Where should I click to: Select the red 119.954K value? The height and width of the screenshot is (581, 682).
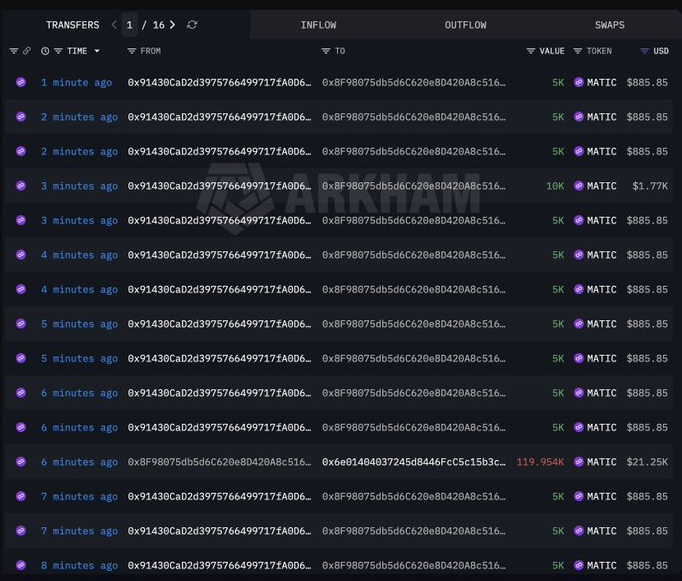(540, 462)
